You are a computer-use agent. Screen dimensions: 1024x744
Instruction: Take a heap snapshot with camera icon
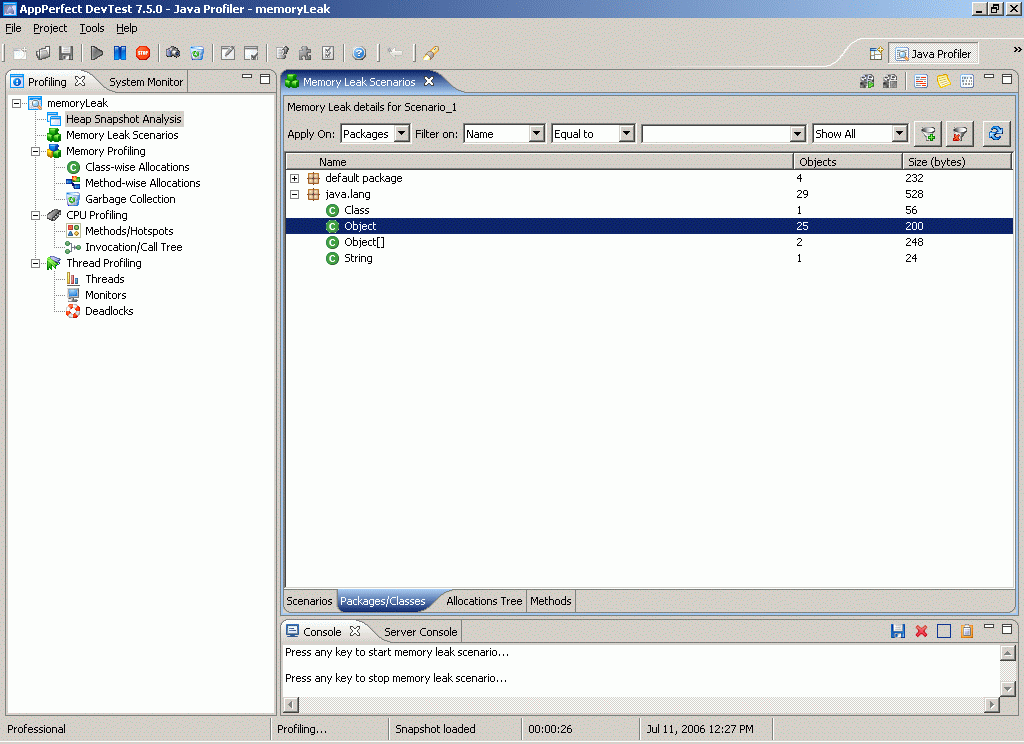pyautogui.click(x=172, y=53)
